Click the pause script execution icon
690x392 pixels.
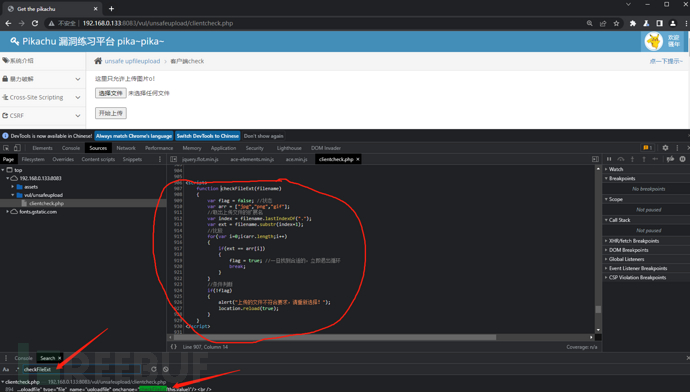[x=609, y=159]
